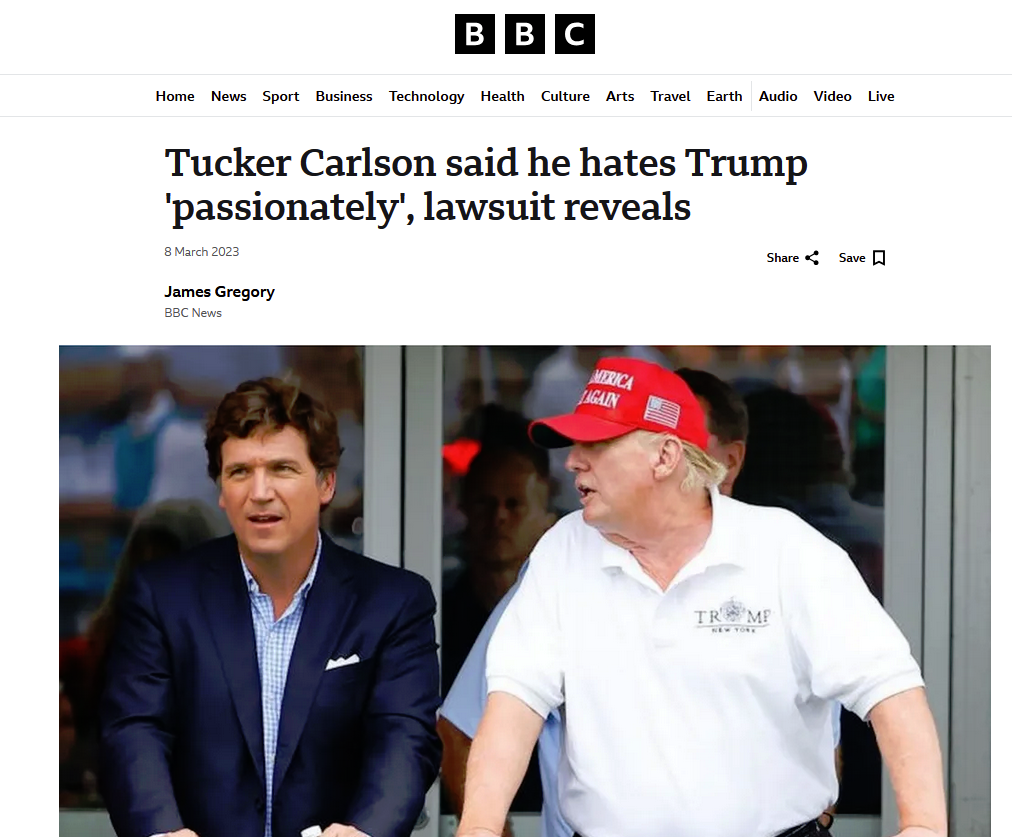This screenshot has width=1012, height=837.
Task: Open the Audio section
Action: (x=778, y=96)
